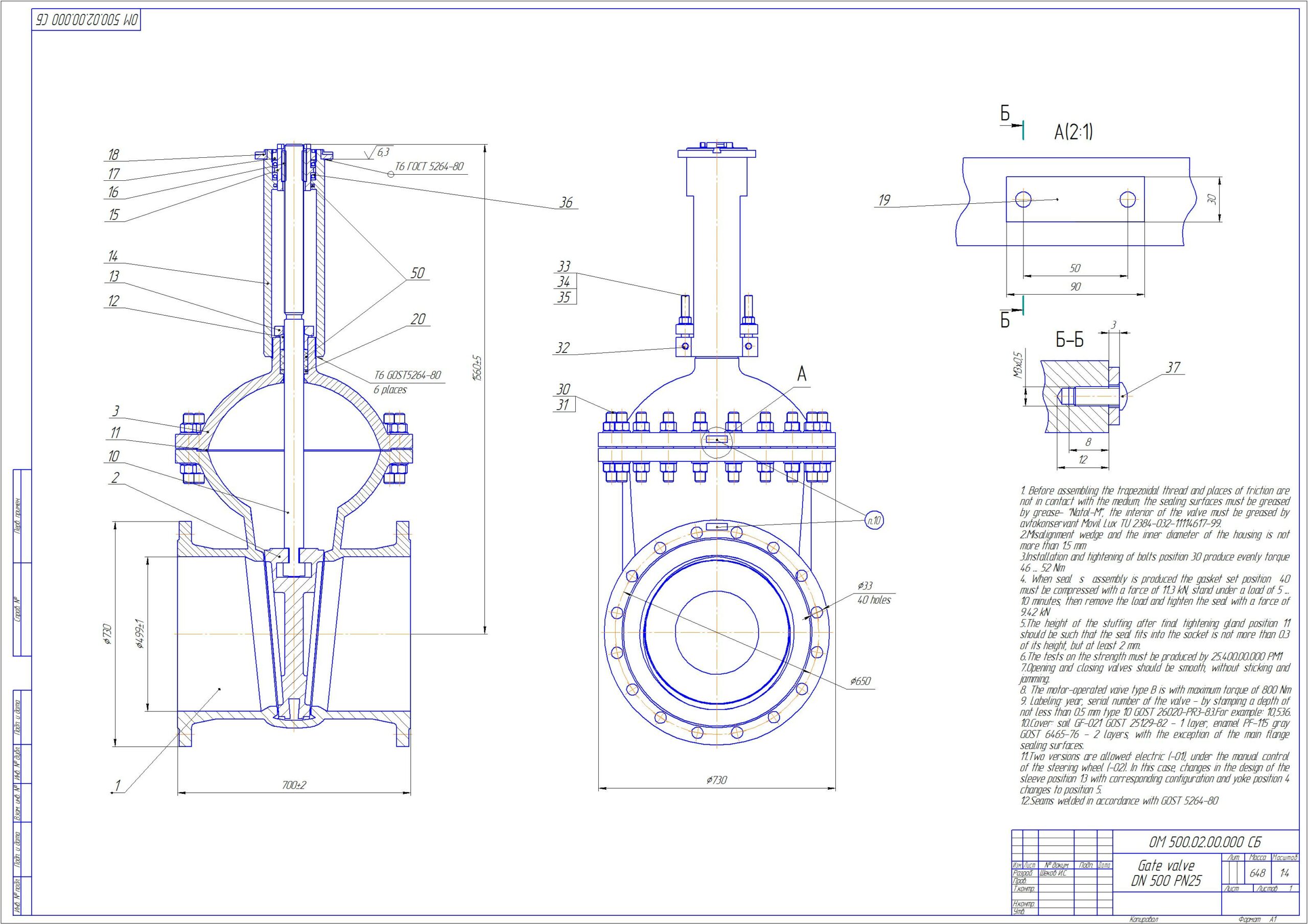Click part callout number 1
This screenshot has width=1308, height=924.
point(118,786)
